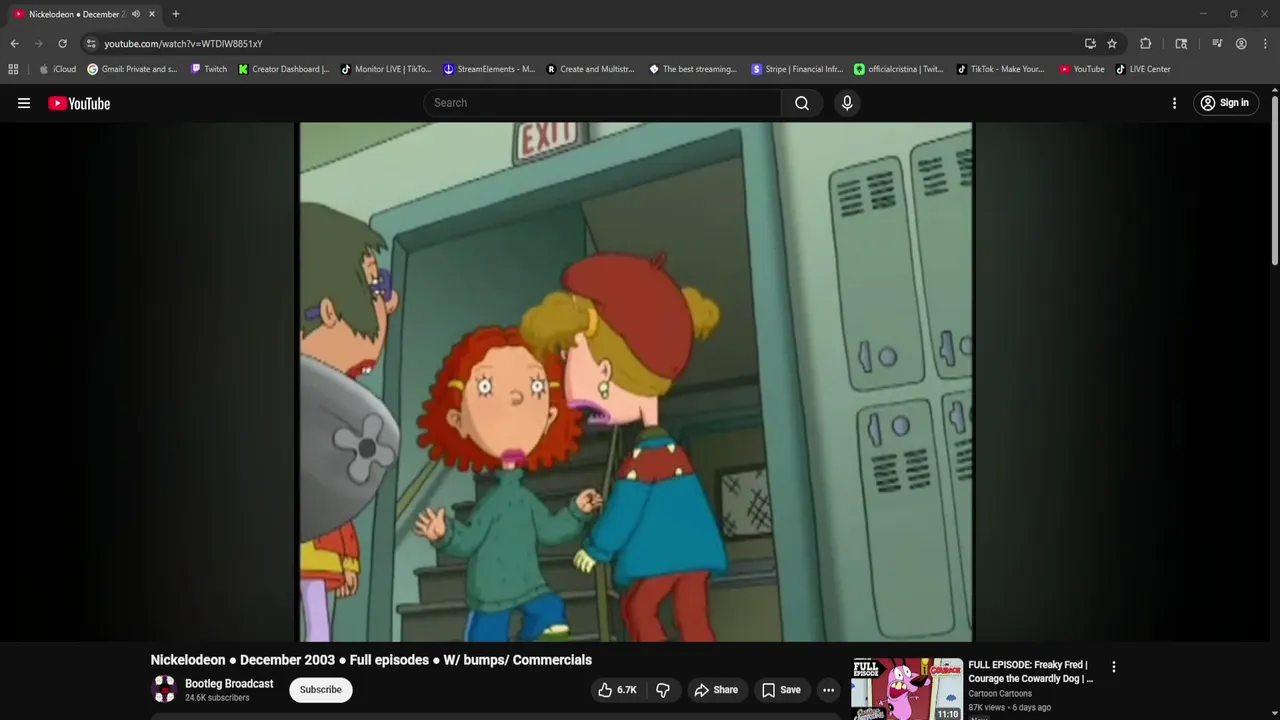Open Cartoon Cartoons channel link
The image size is (1280, 720).
[1000, 694]
